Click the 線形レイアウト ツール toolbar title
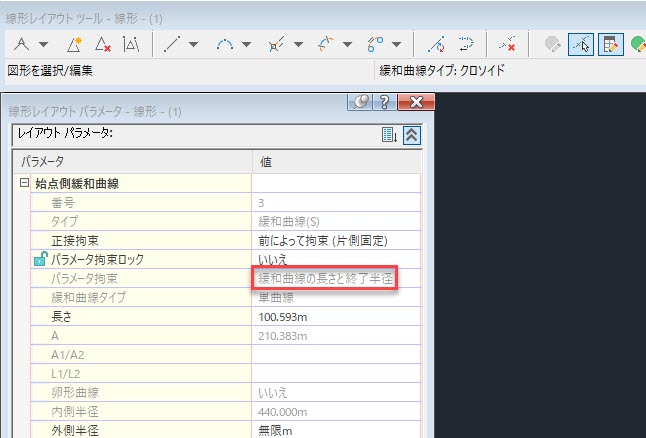This screenshot has width=646, height=438. coord(84,19)
